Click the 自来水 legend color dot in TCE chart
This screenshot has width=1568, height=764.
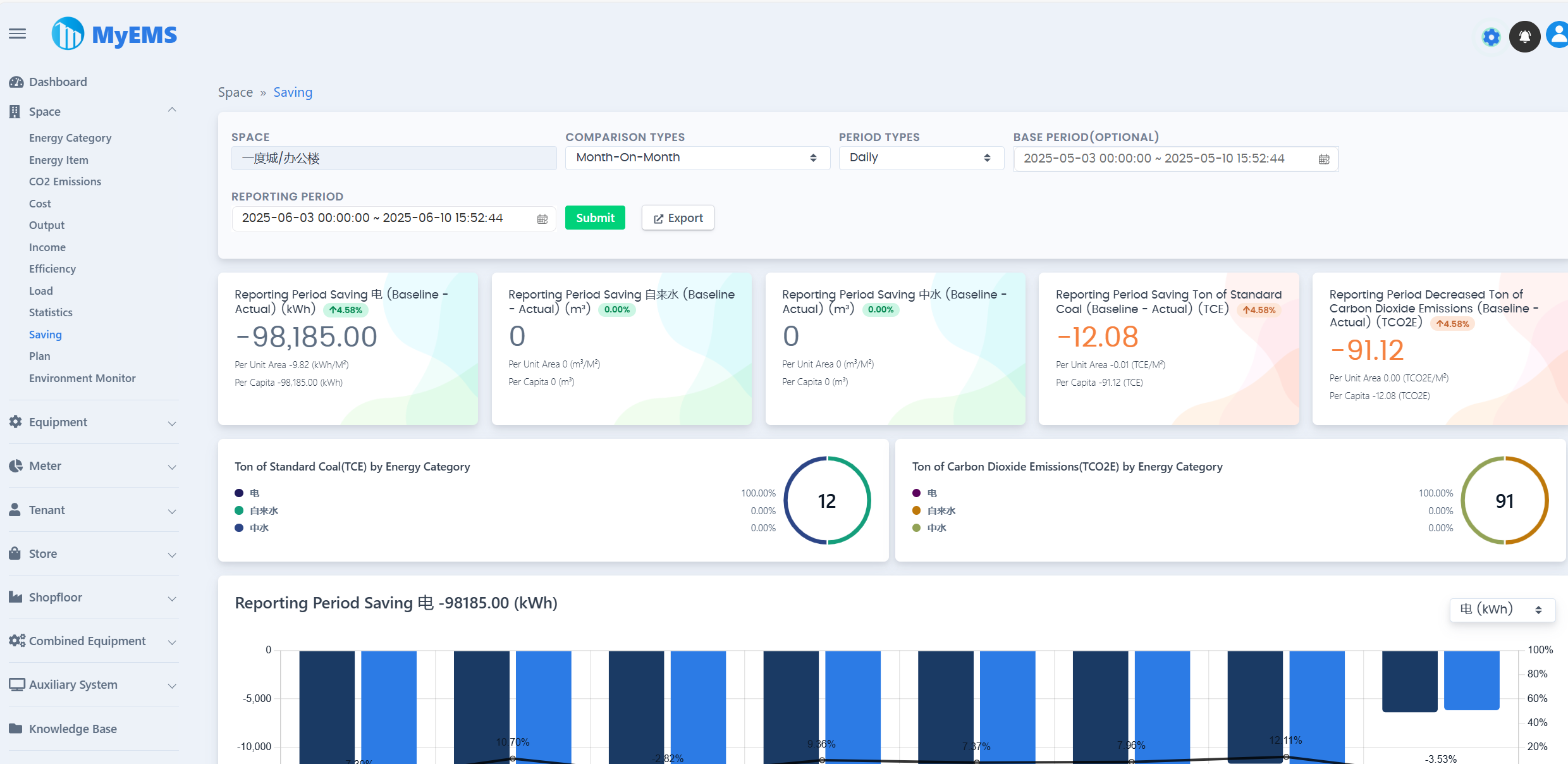tap(239, 510)
